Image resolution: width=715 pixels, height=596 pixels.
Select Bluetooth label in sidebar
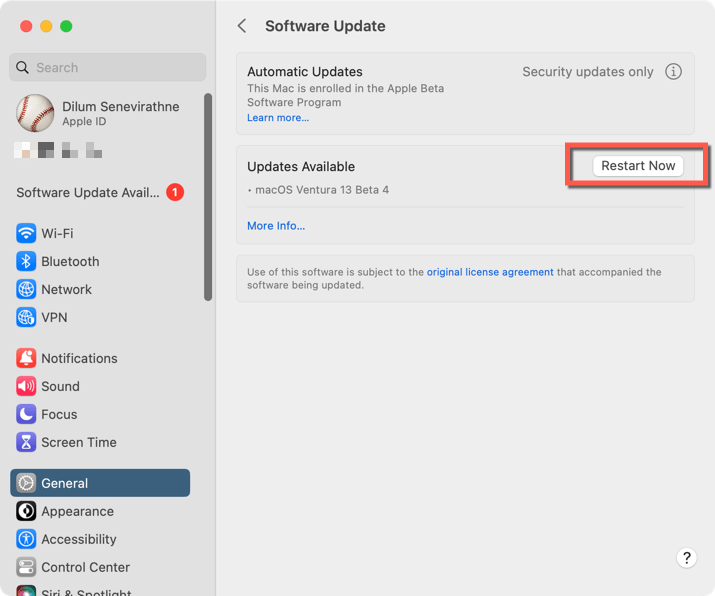coord(70,261)
